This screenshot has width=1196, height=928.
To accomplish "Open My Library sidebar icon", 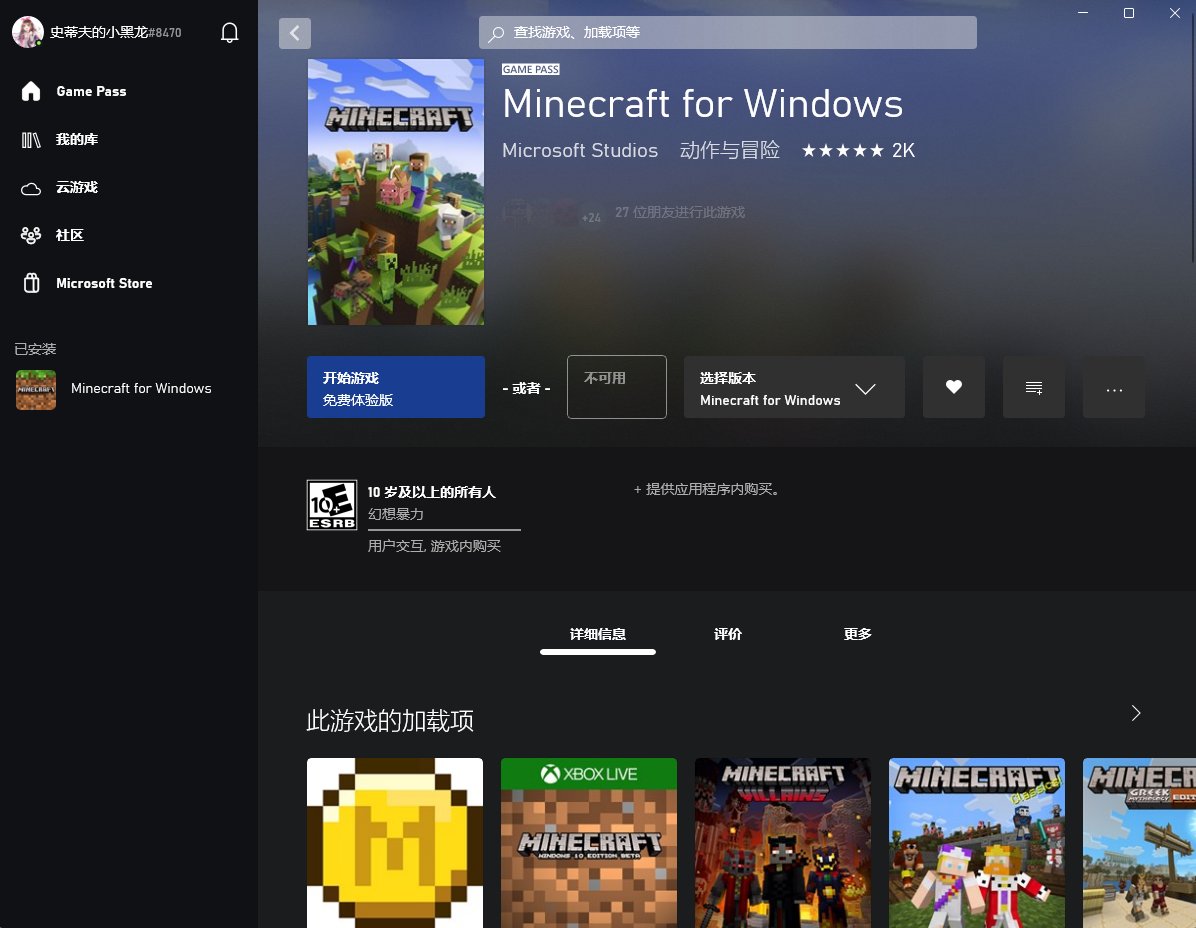I will (31, 140).
